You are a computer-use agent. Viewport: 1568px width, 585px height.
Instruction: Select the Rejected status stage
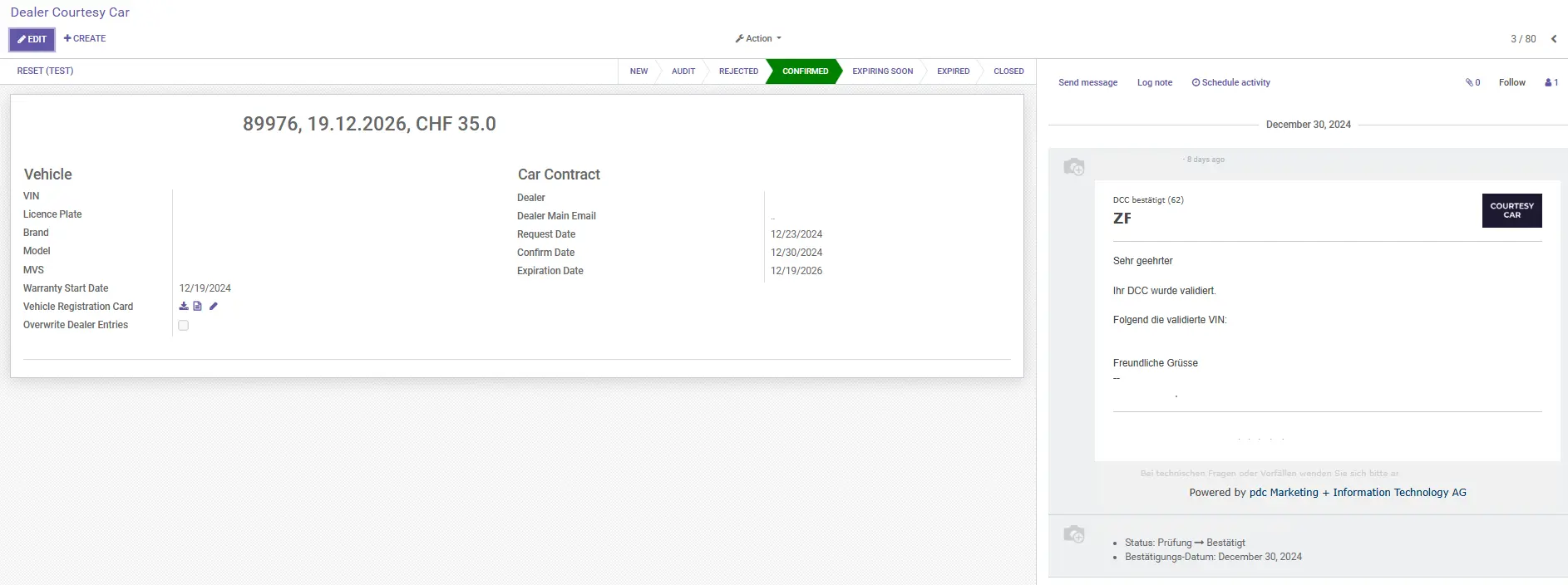pos(738,71)
